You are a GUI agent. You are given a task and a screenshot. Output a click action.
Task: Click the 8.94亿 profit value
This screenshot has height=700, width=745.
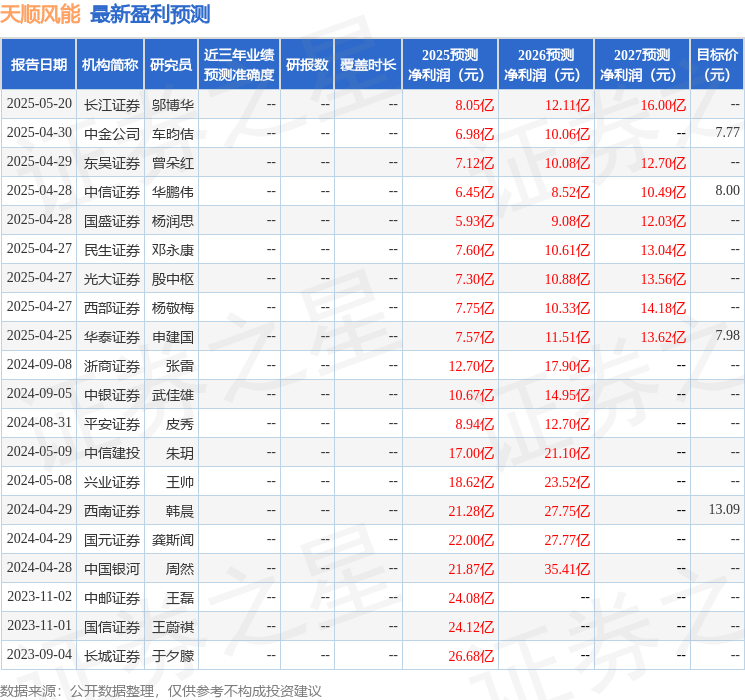pyautogui.click(x=475, y=424)
